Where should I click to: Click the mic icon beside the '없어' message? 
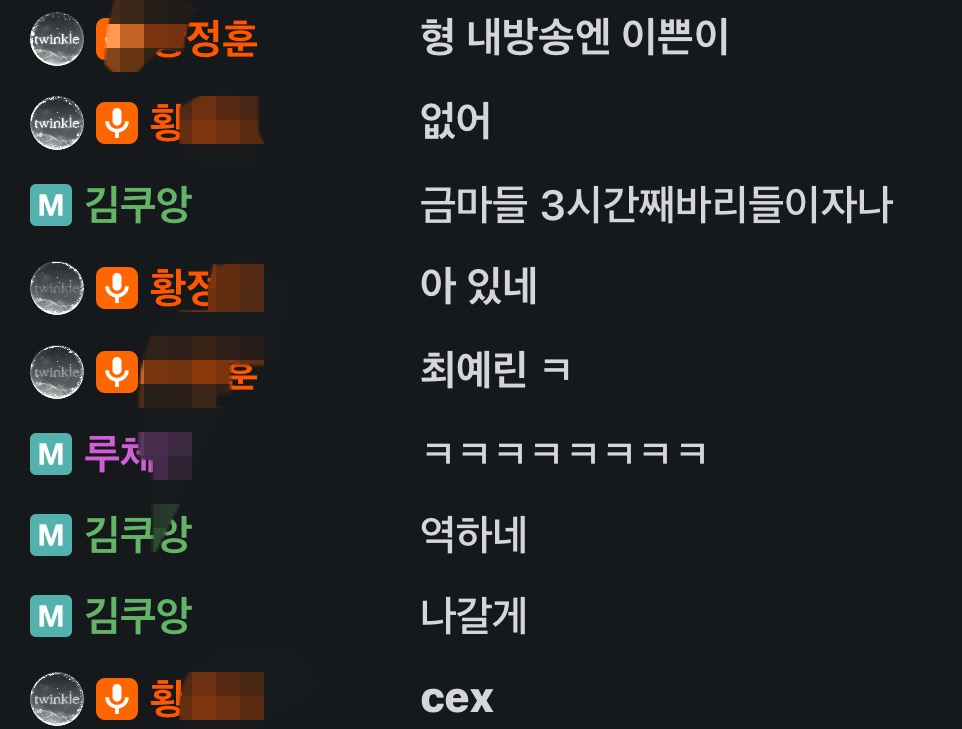tap(117, 123)
